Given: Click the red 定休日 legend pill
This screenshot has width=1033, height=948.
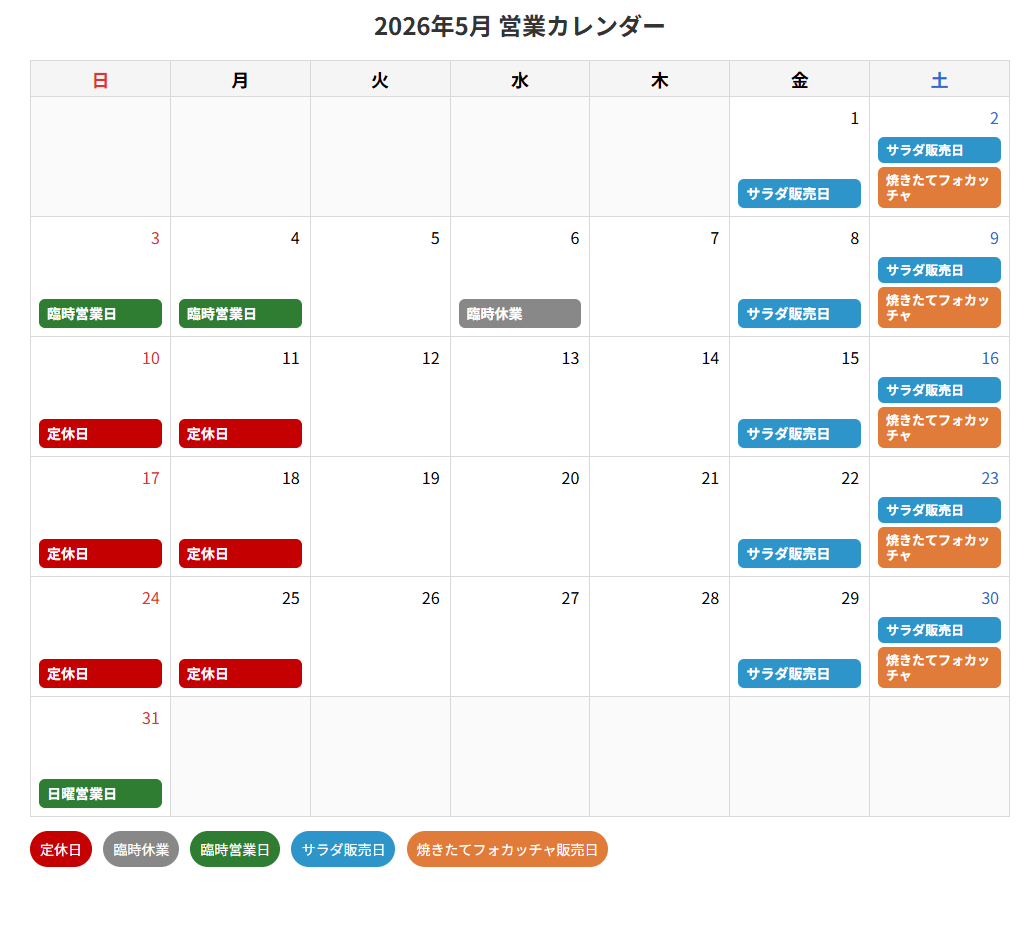Looking at the screenshot, I should tap(61, 849).
